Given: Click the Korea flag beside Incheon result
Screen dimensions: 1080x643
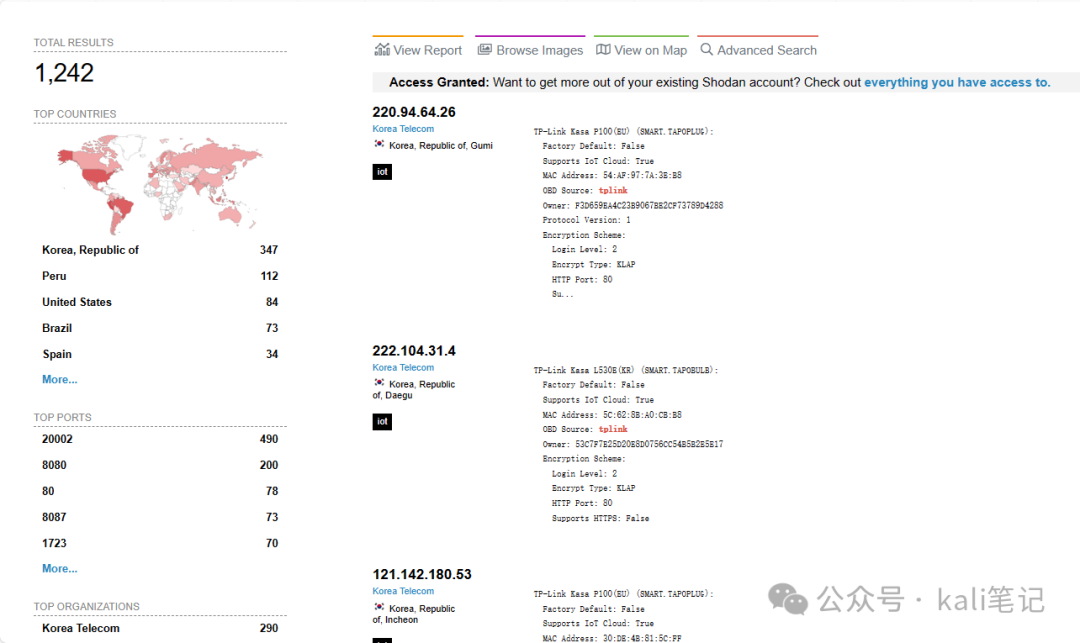Looking at the screenshot, I should point(379,607).
